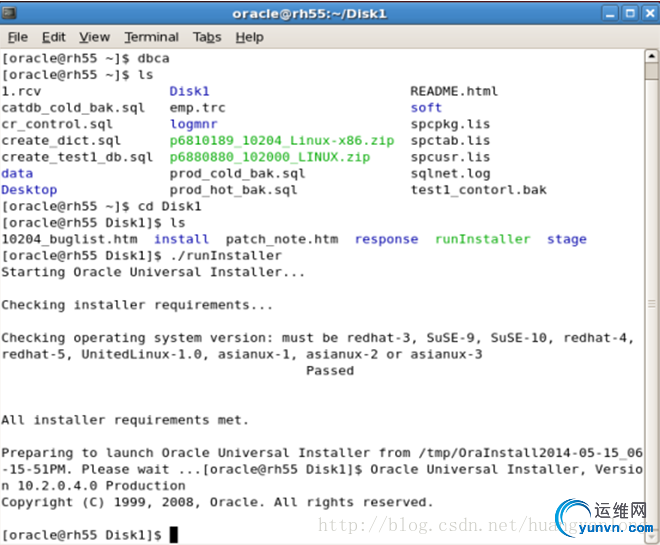Click spcusr.lis file name
The width and height of the screenshot is (660, 545).
point(450,157)
